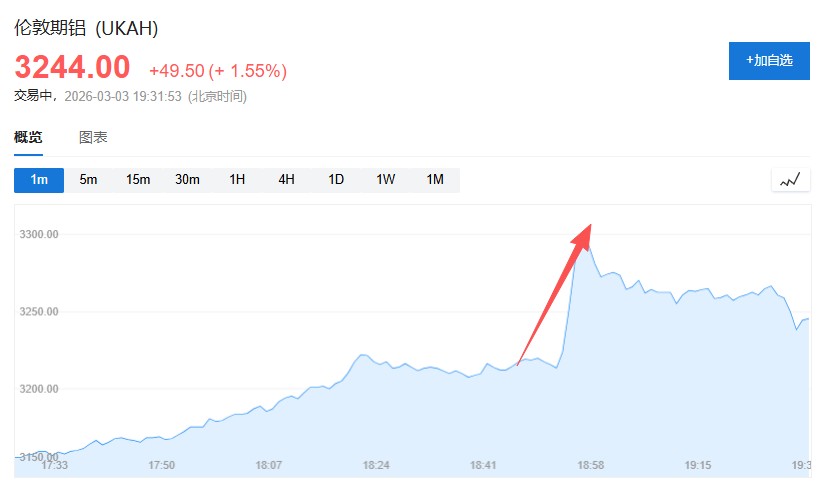
Task: Click the line chart type icon
Action: pos(790,180)
